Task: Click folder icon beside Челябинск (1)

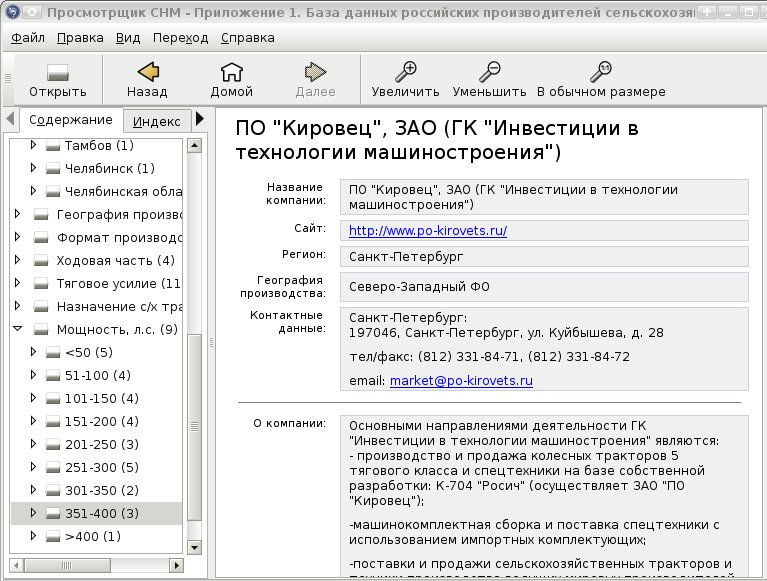Action: point(53,169)
